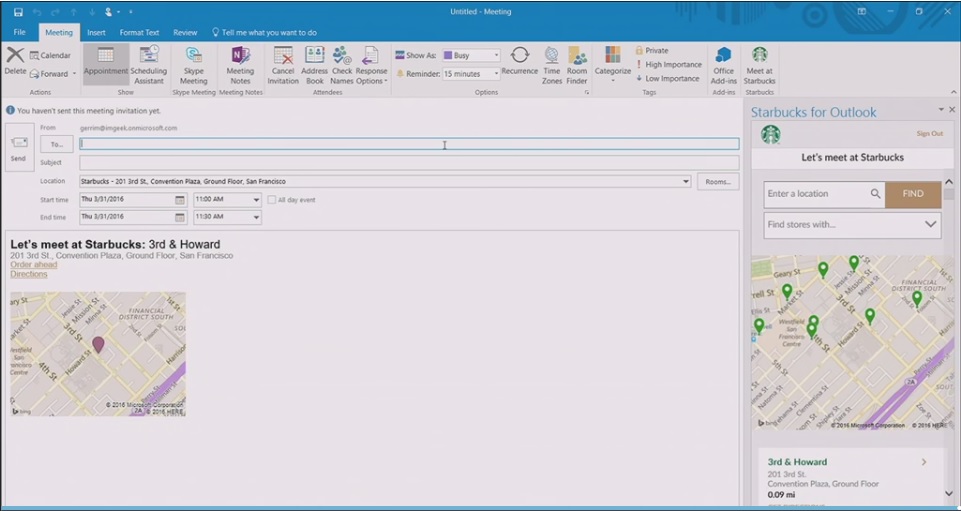Click the Delete meeting icon
Screen dimensions: 961x511
pos(15,61)
